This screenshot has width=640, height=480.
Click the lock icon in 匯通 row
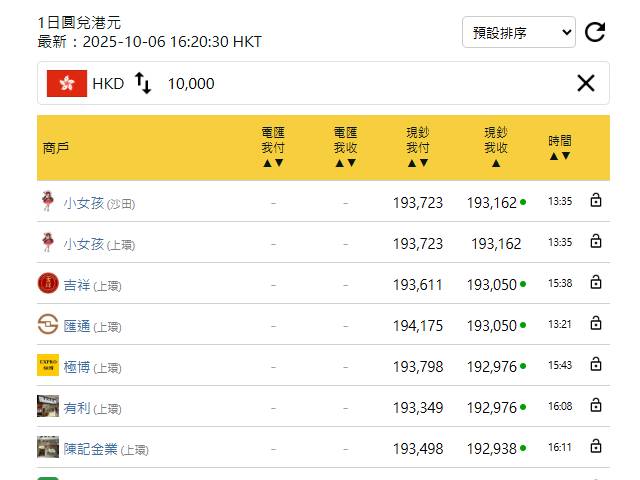(x=596, y=324)
